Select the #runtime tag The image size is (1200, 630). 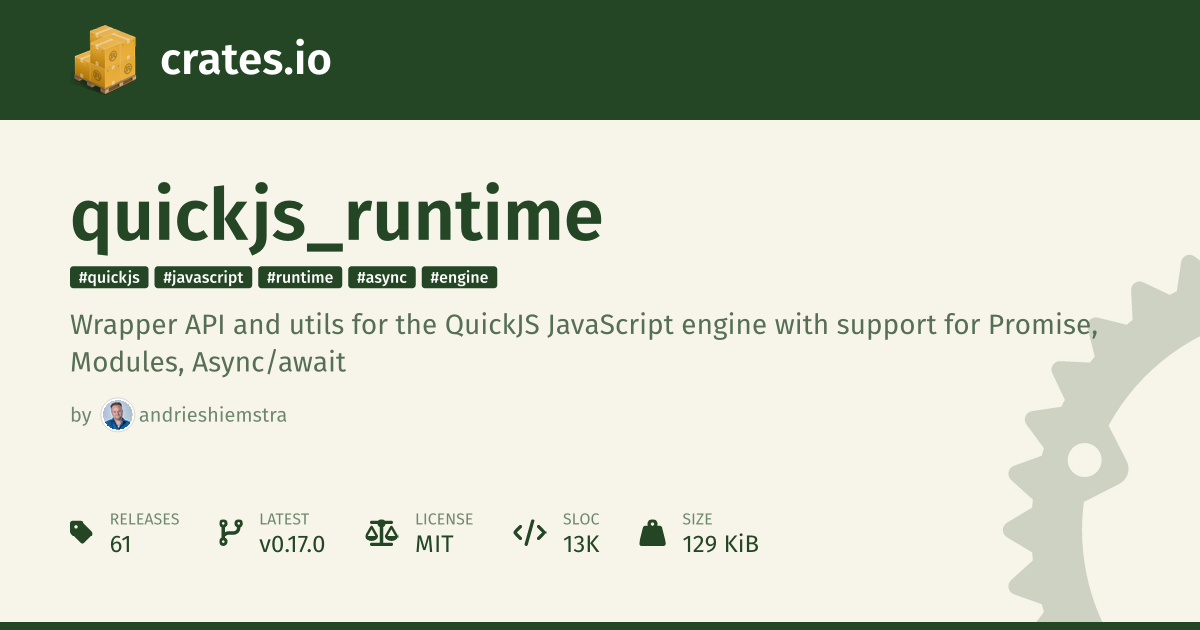[x=300, y=278]
